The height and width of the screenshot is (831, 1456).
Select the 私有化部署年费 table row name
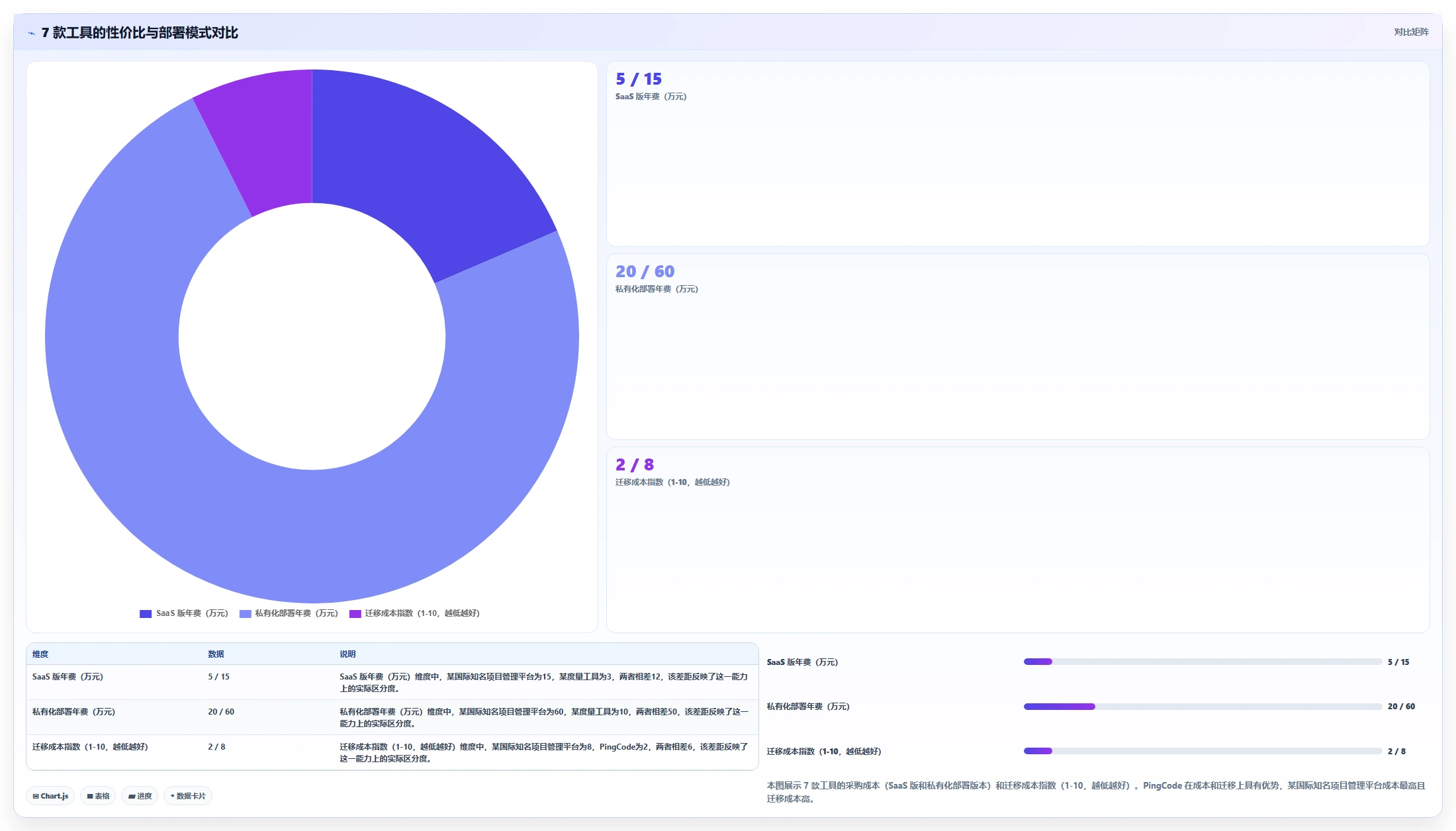[73, 712]
